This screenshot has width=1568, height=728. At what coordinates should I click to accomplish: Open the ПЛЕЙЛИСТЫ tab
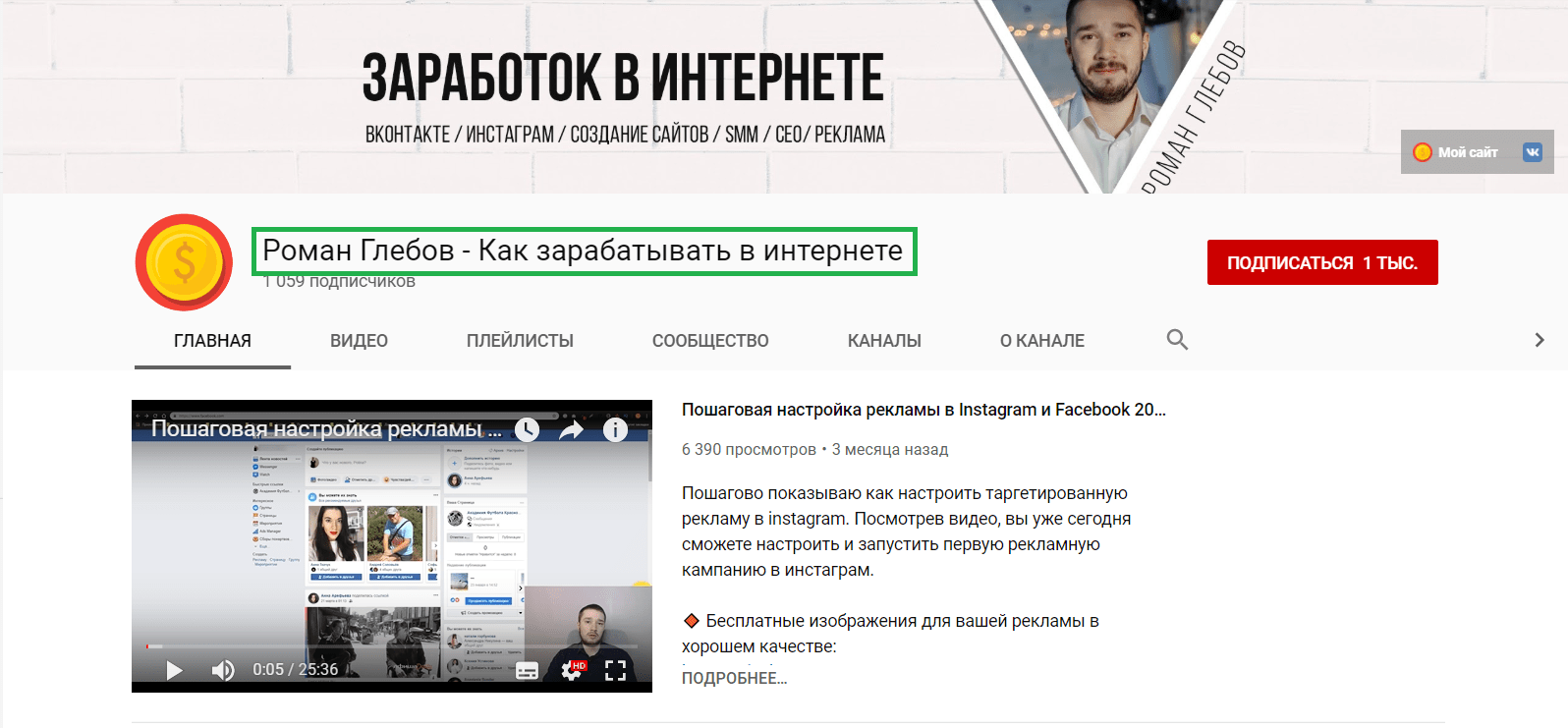coord(520,341)
